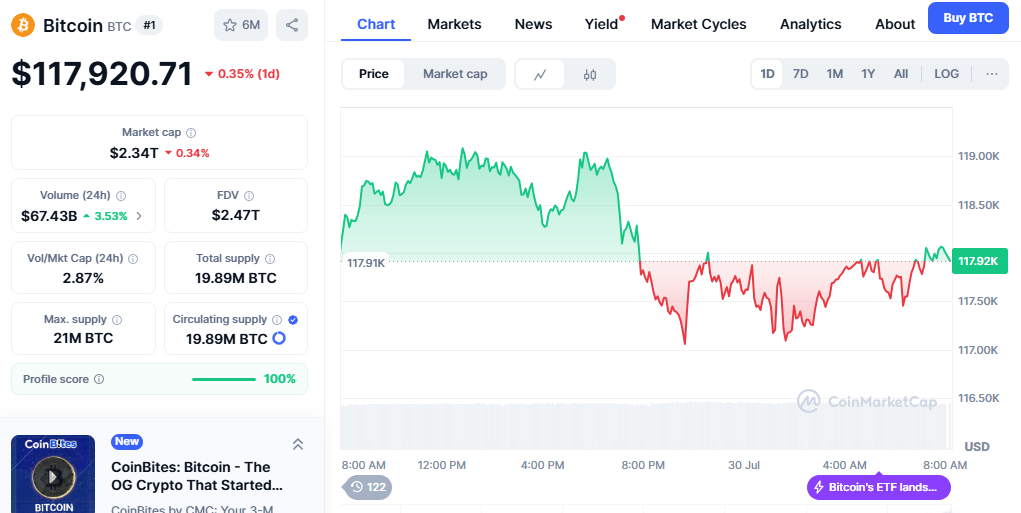Set chart range to 1D
1021x513 pixels.
pos(768,74)
